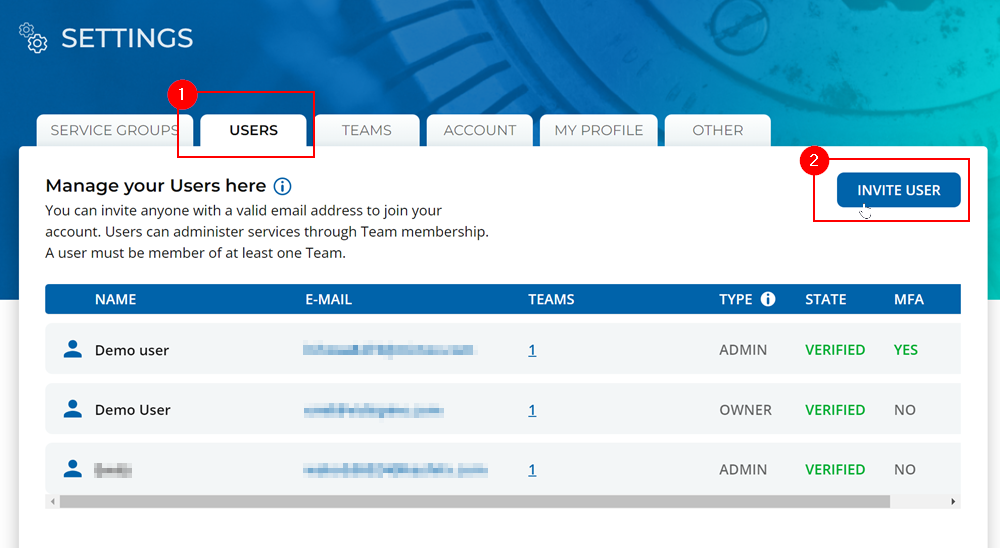Select the Users tab

pos(254,131)
